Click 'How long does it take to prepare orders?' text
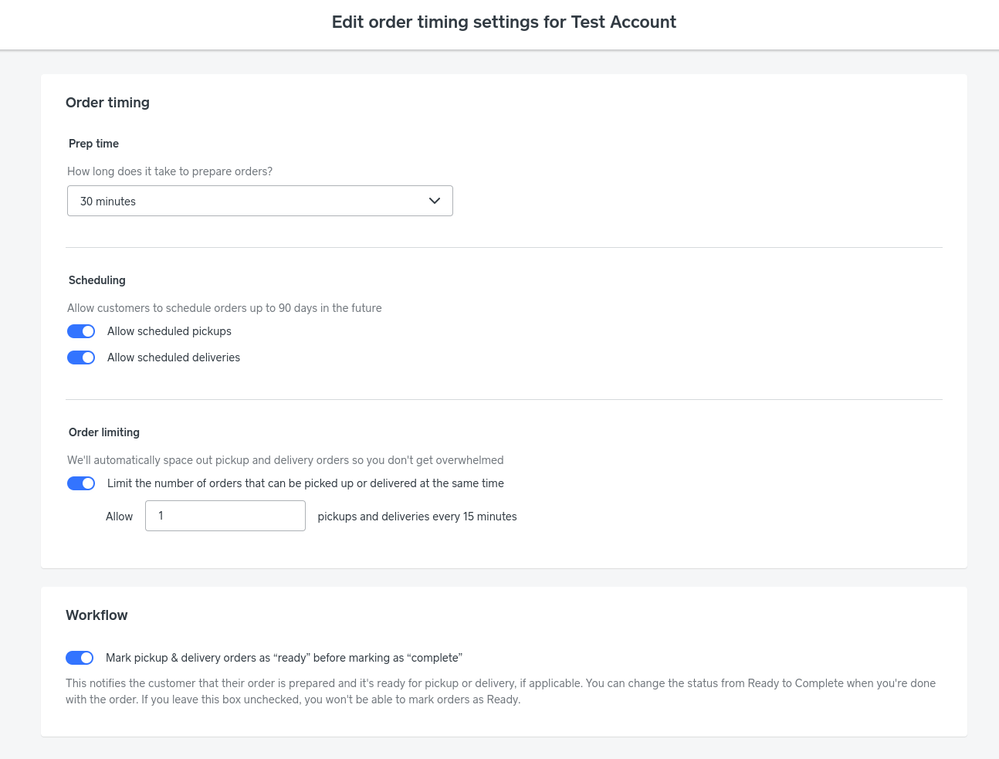Screen dimensions: 999x759 169,171
